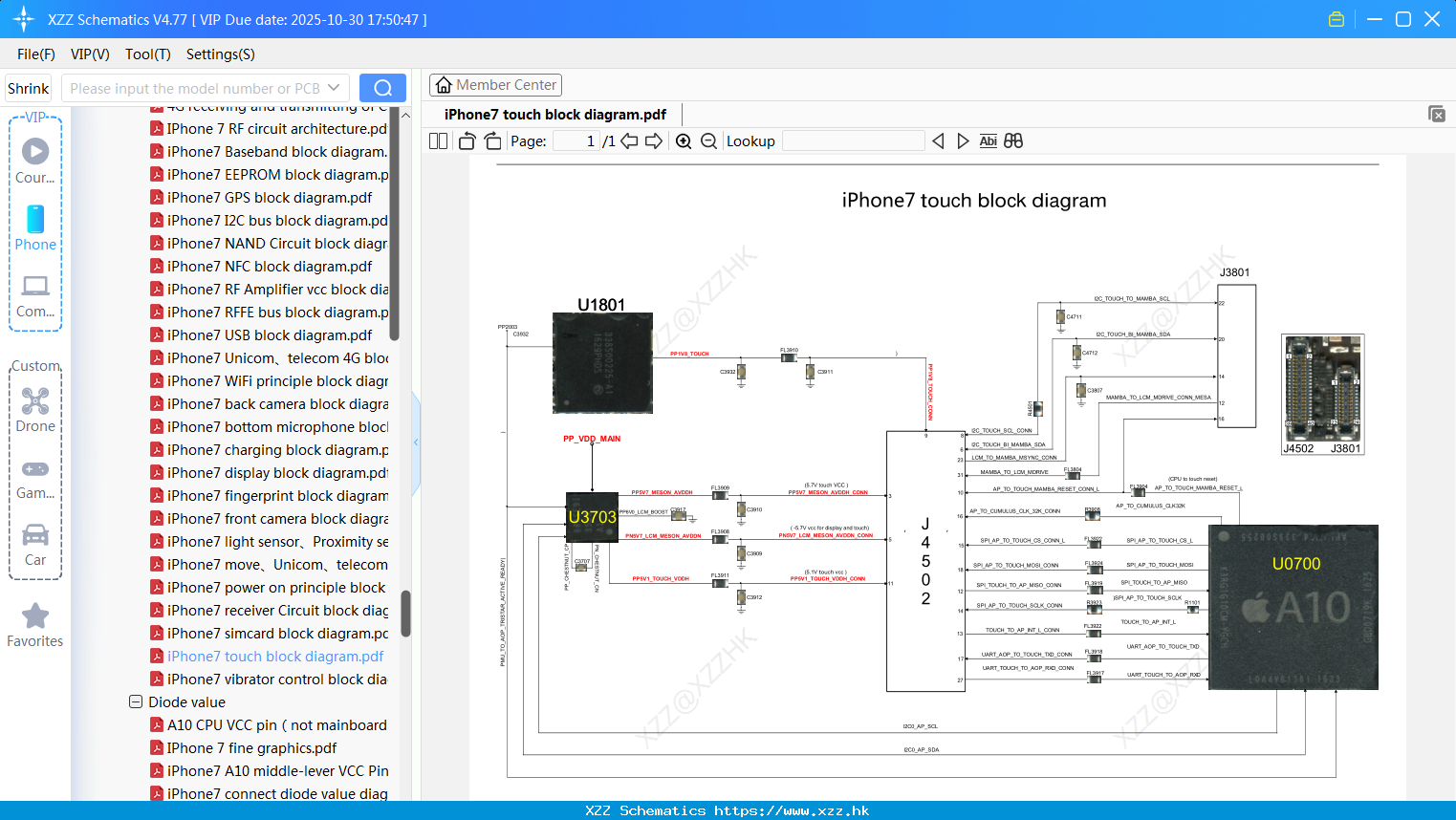This screenshot has height=820, width=1456.
Task: Collapse the file list side panel handle
Action: [x=416, y=442]
